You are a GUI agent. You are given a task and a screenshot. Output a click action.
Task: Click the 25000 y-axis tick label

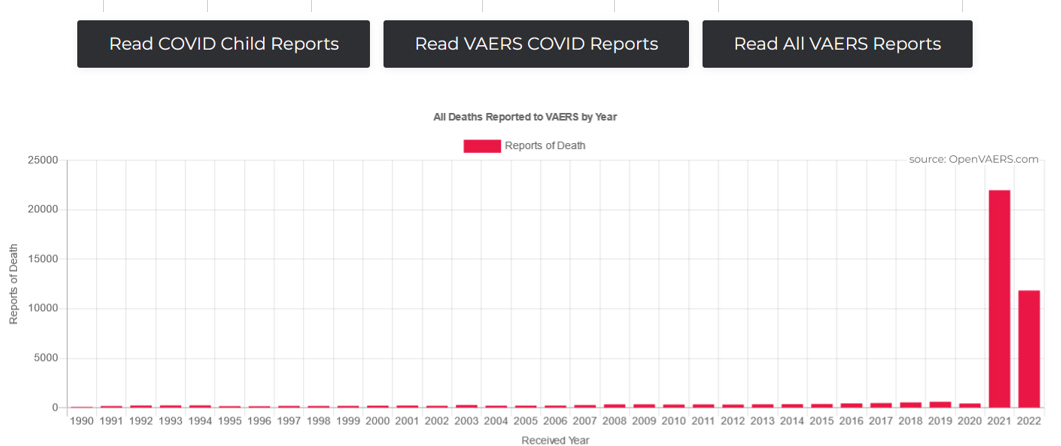pyautogui.click(x=41, y=160)
